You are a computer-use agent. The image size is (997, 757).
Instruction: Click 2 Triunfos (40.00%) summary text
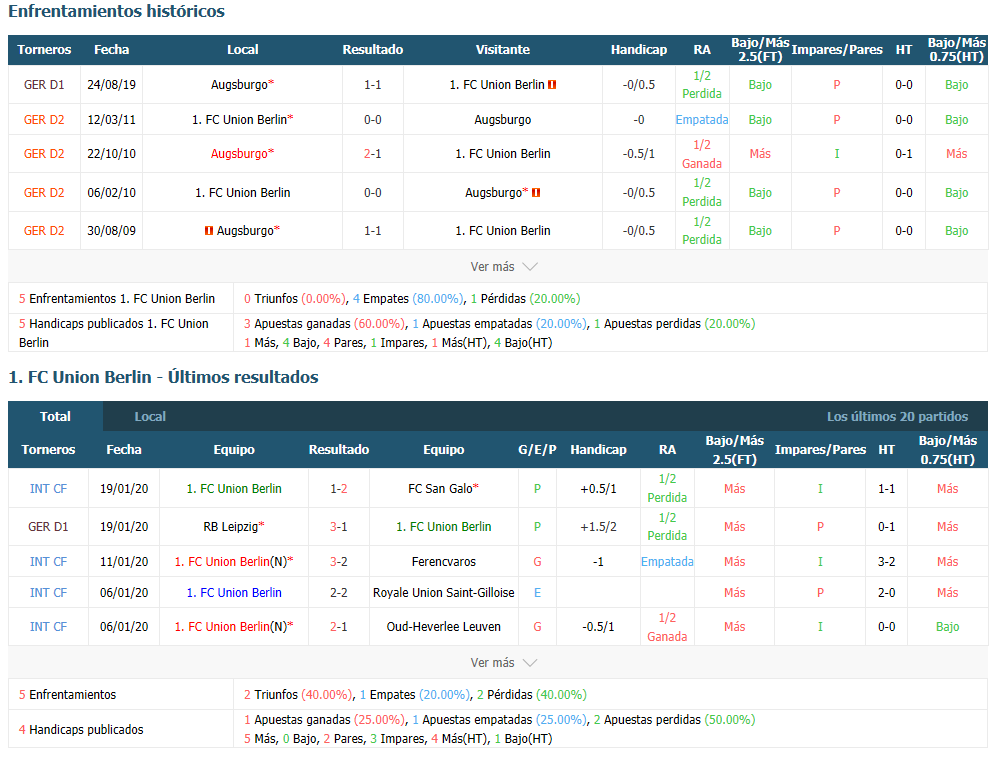point(298,695)
